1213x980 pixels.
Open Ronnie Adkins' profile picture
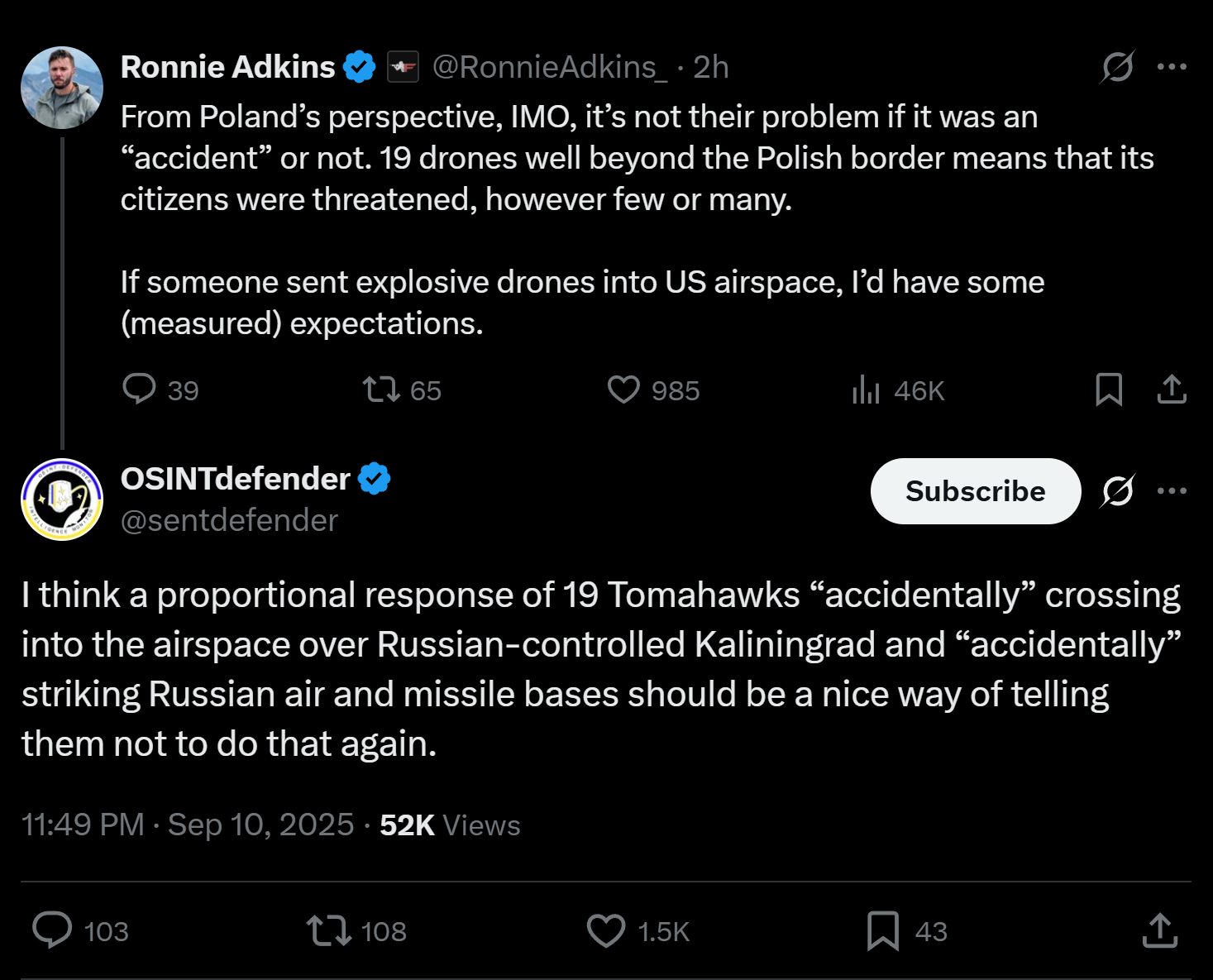[62, 88]
